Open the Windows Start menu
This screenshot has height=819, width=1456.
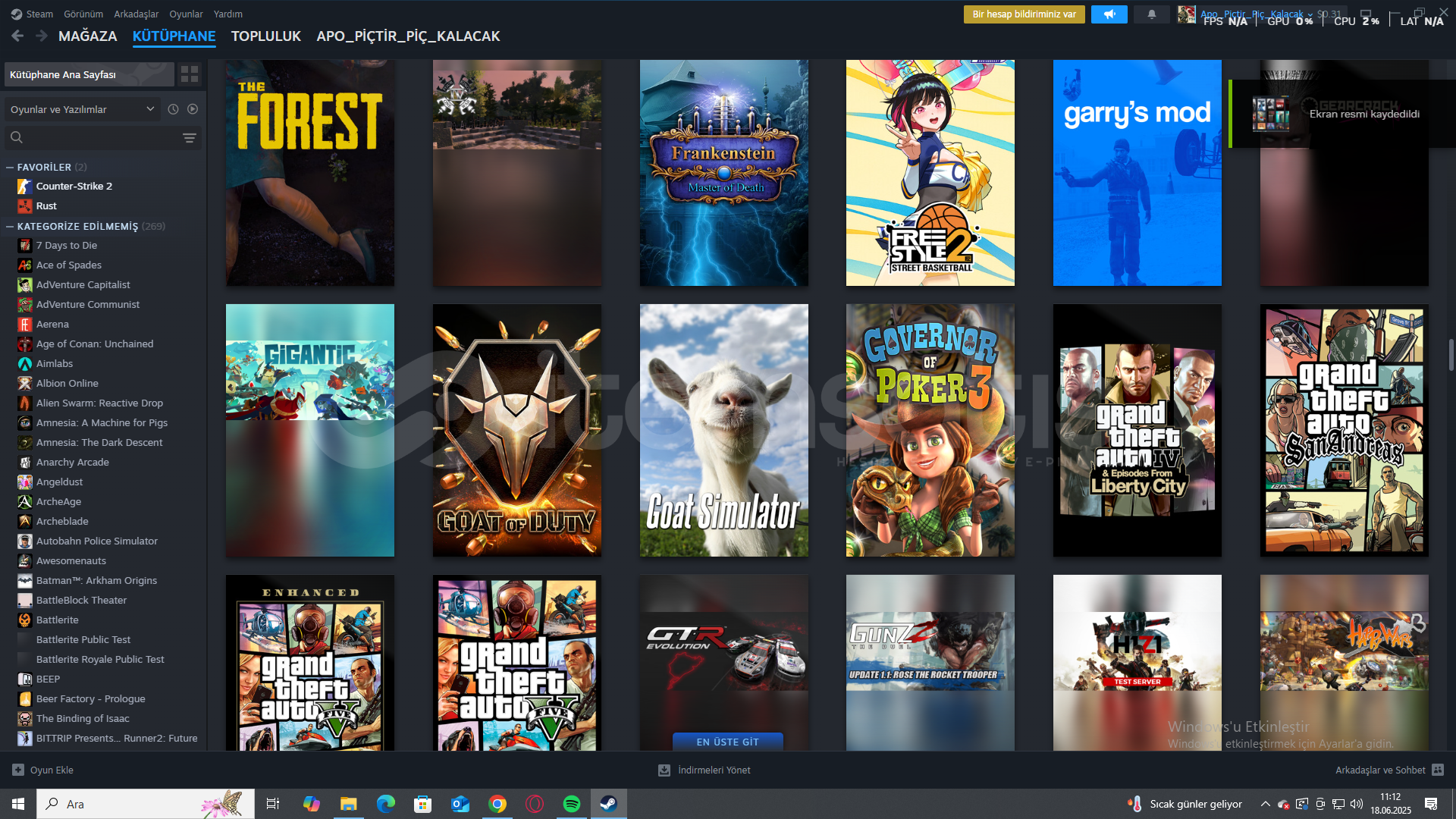18,804
